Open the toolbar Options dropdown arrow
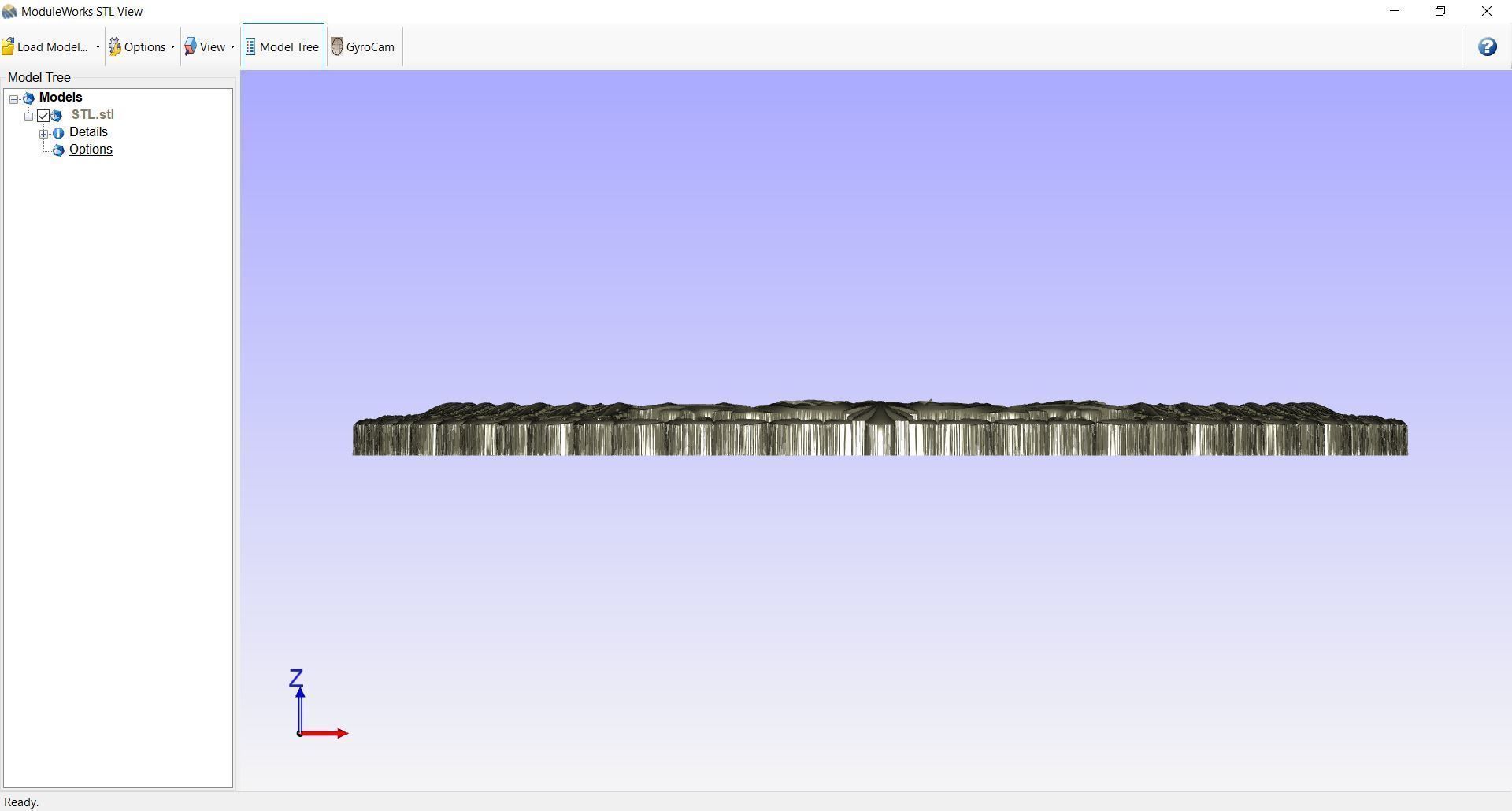The image size is (1512, 811). pyautogui.click(x=172, y=47)
